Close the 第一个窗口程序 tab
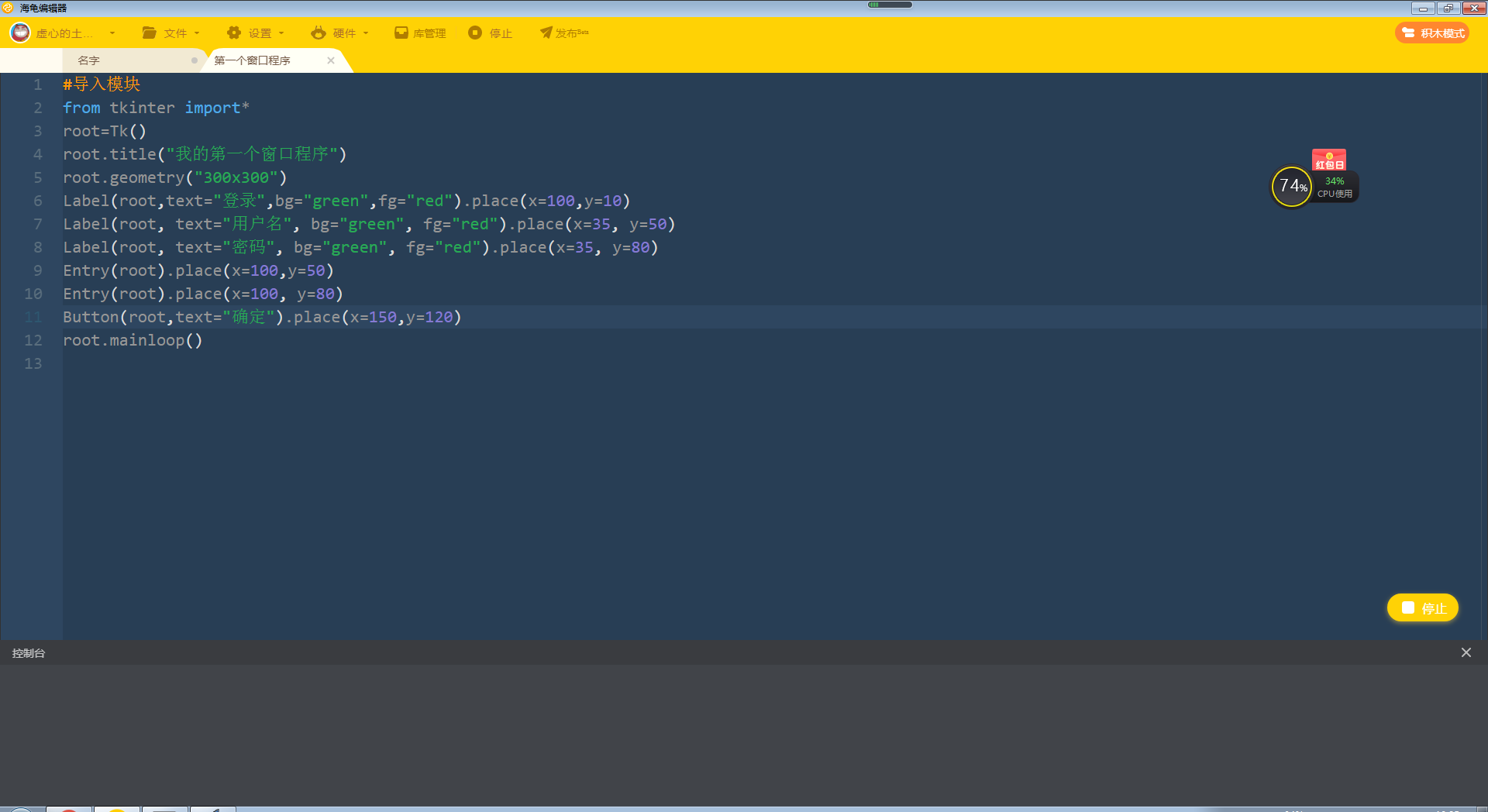1488x812 pixels. [331, 60]
